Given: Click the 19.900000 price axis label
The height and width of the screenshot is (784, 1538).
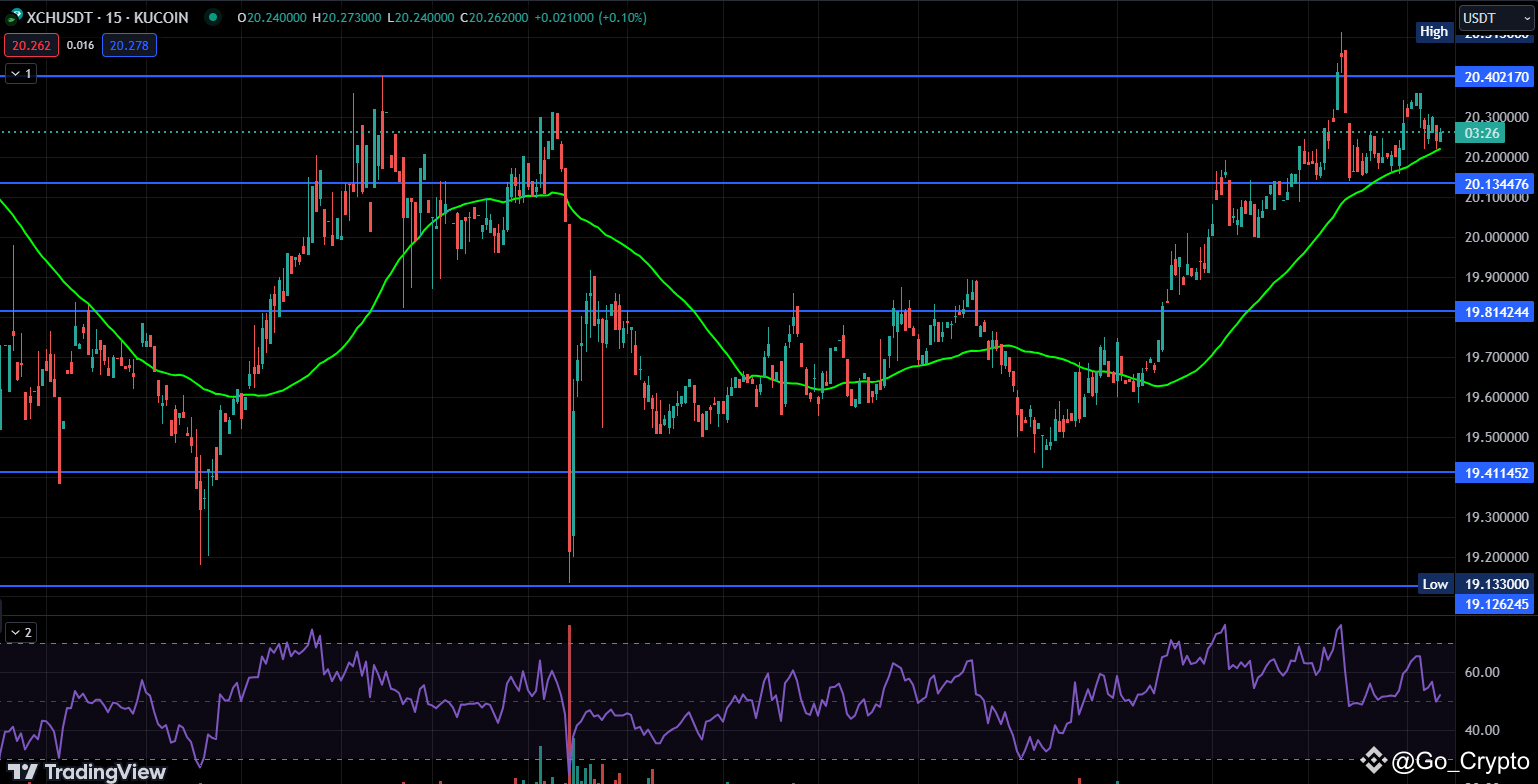Looking at the screenshot, I should (x=1496, y=278).
